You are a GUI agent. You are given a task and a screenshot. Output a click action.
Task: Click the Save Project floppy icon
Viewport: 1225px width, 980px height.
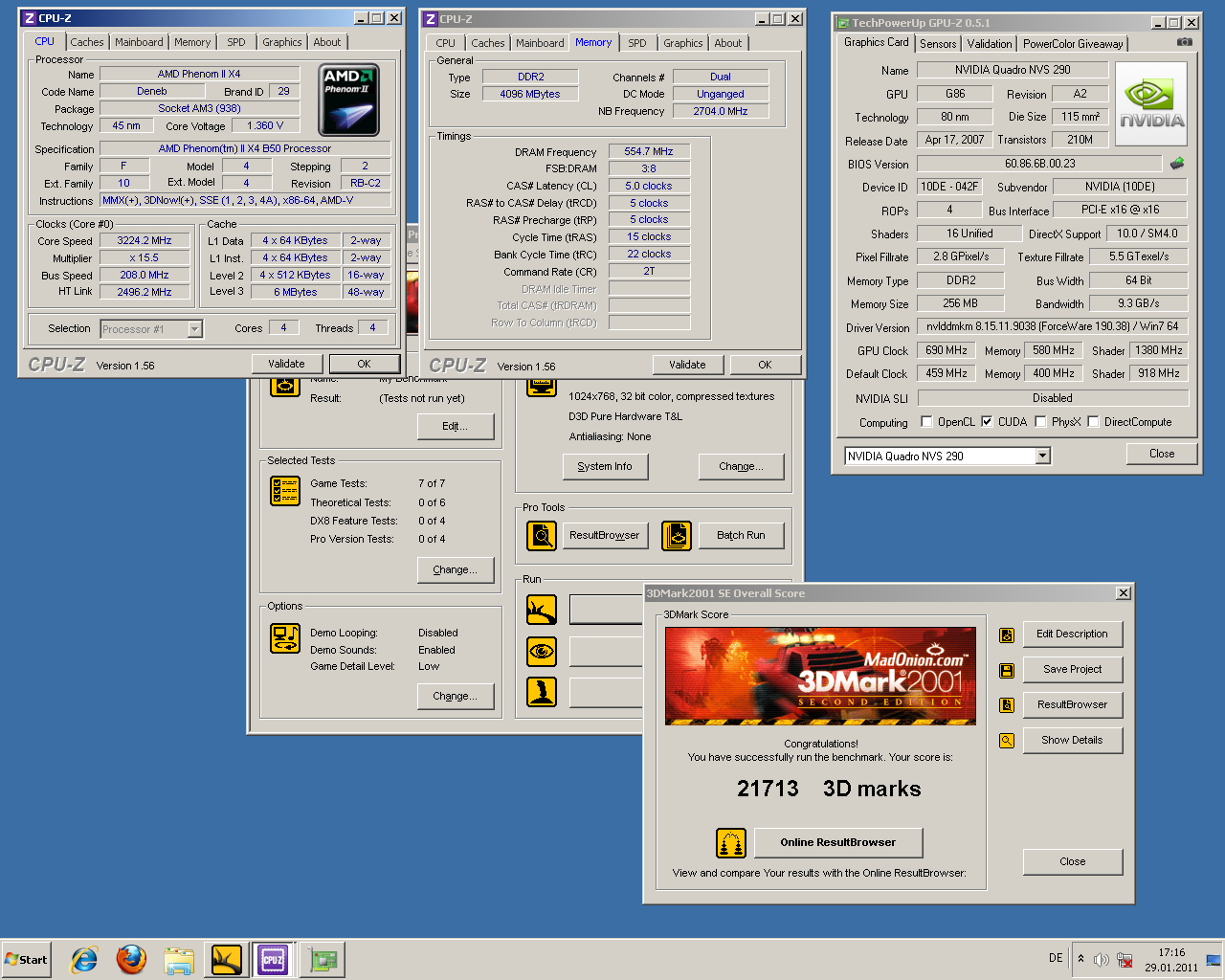coord(1007,670)
